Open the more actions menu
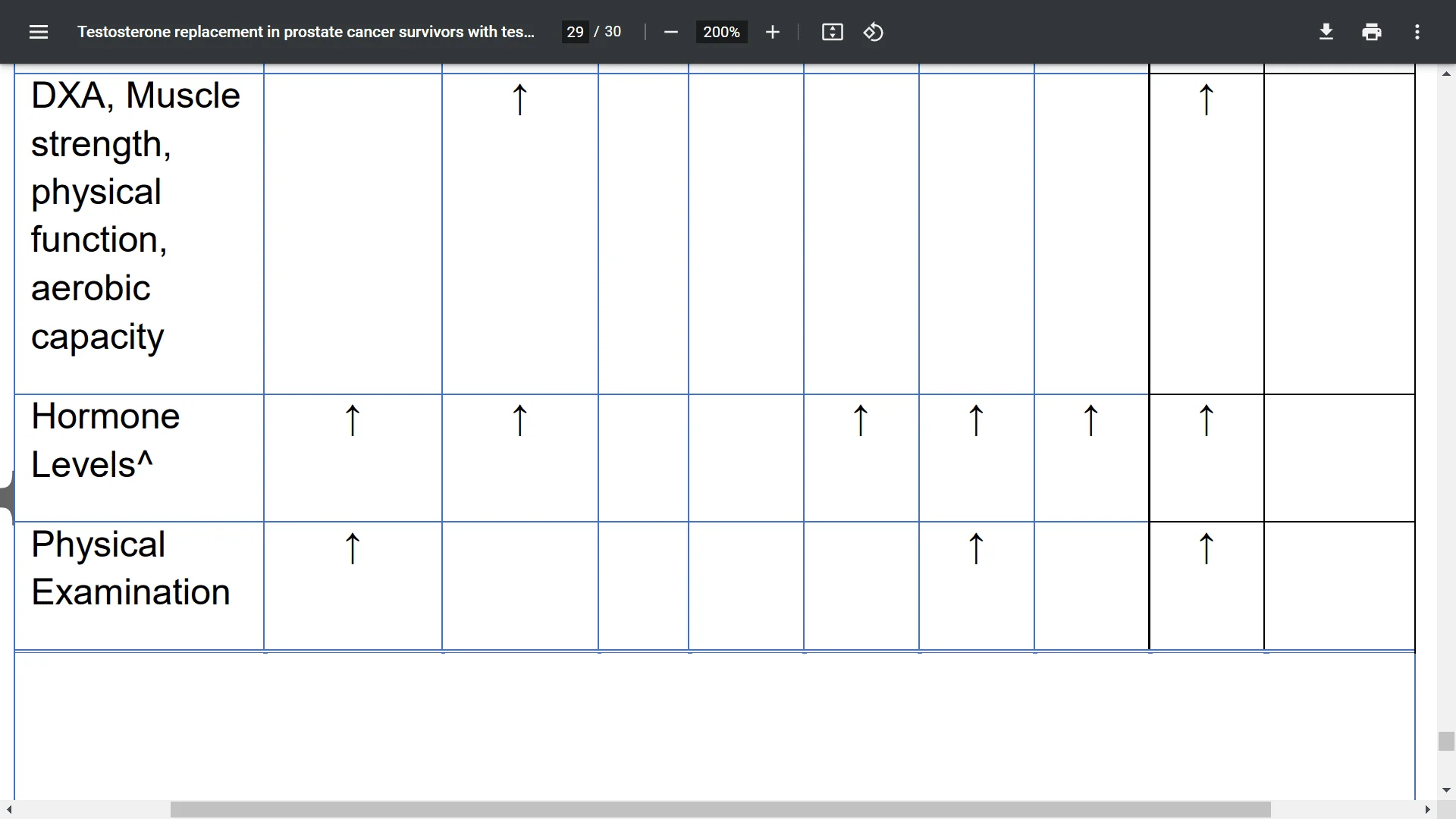Image resolution: width=1456 pixels, height=819 pixels. [x=1417, y=32]
